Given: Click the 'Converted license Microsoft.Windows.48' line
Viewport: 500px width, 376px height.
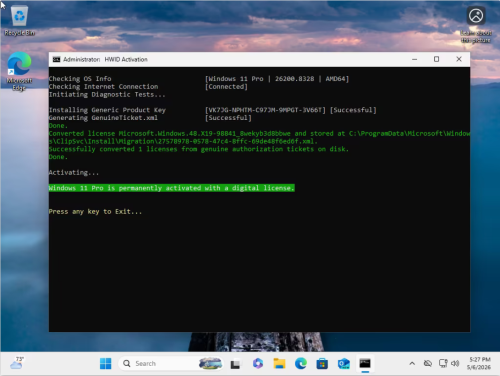Looking at the screenshot, I should [259, 137].
